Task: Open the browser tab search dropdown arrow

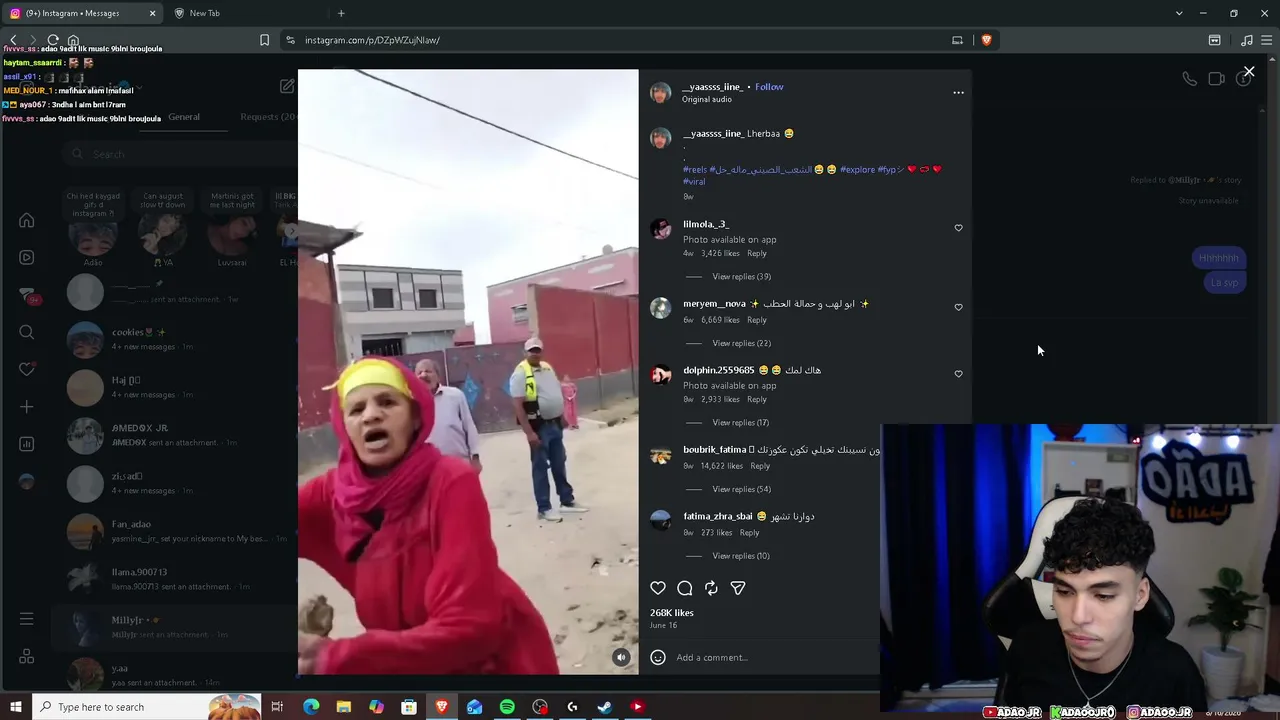Action: coord(1179,13)
